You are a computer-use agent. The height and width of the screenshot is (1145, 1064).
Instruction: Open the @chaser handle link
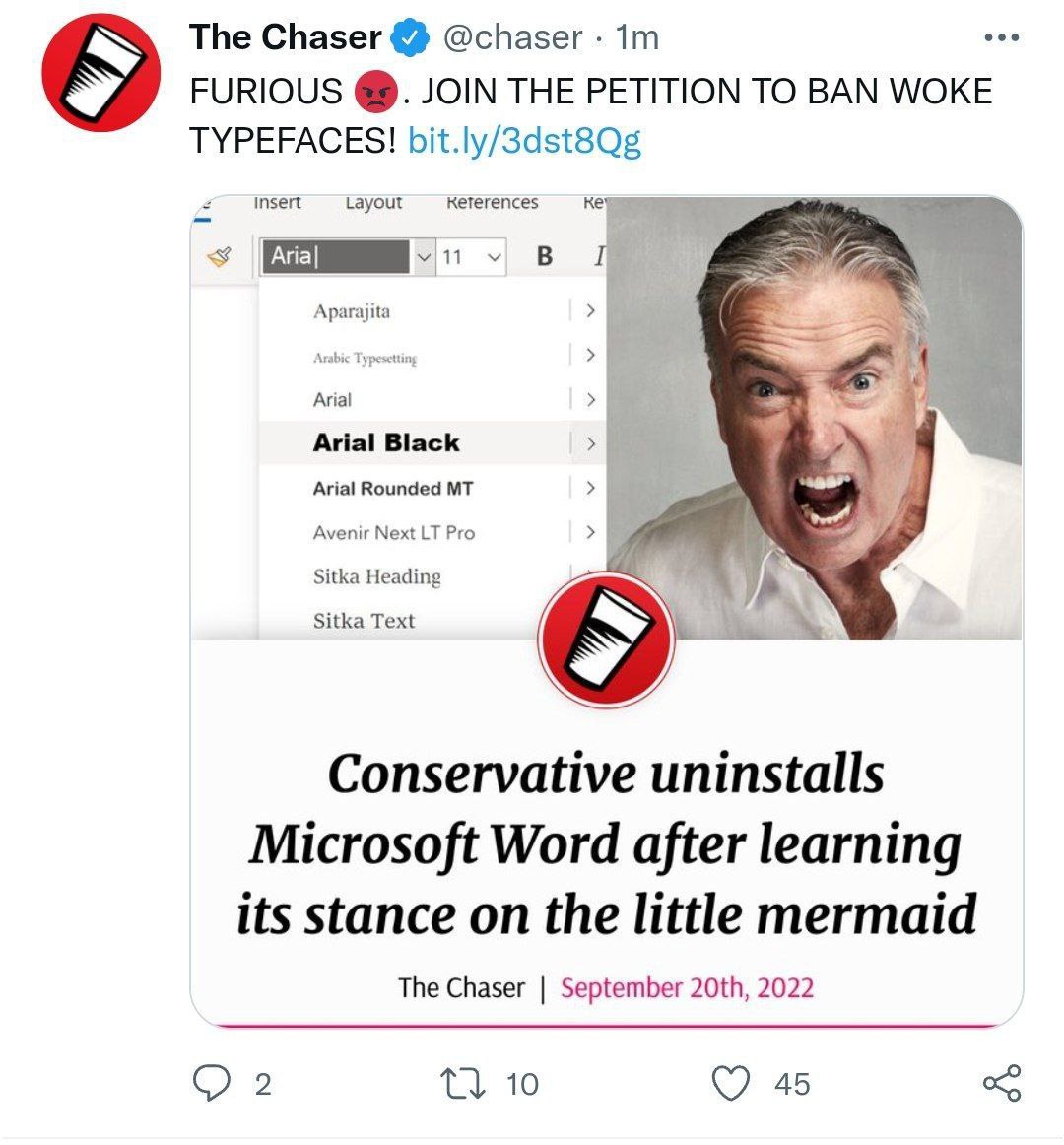coord(512,37)
